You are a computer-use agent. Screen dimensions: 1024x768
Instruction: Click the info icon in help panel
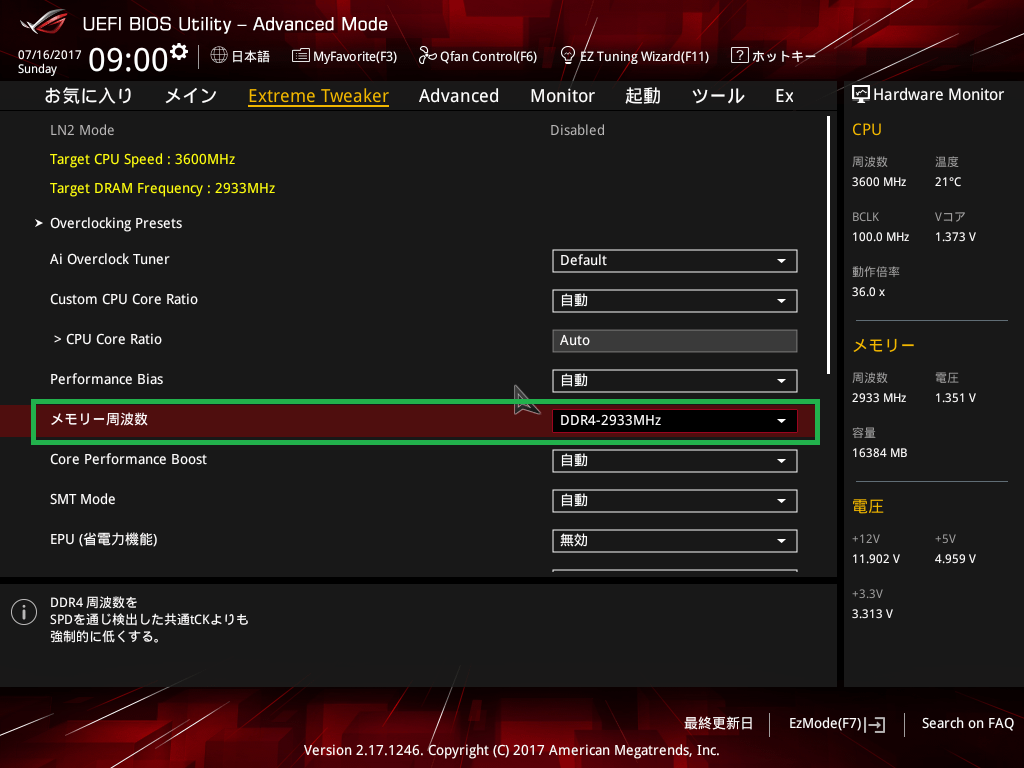tap(23, 612)
